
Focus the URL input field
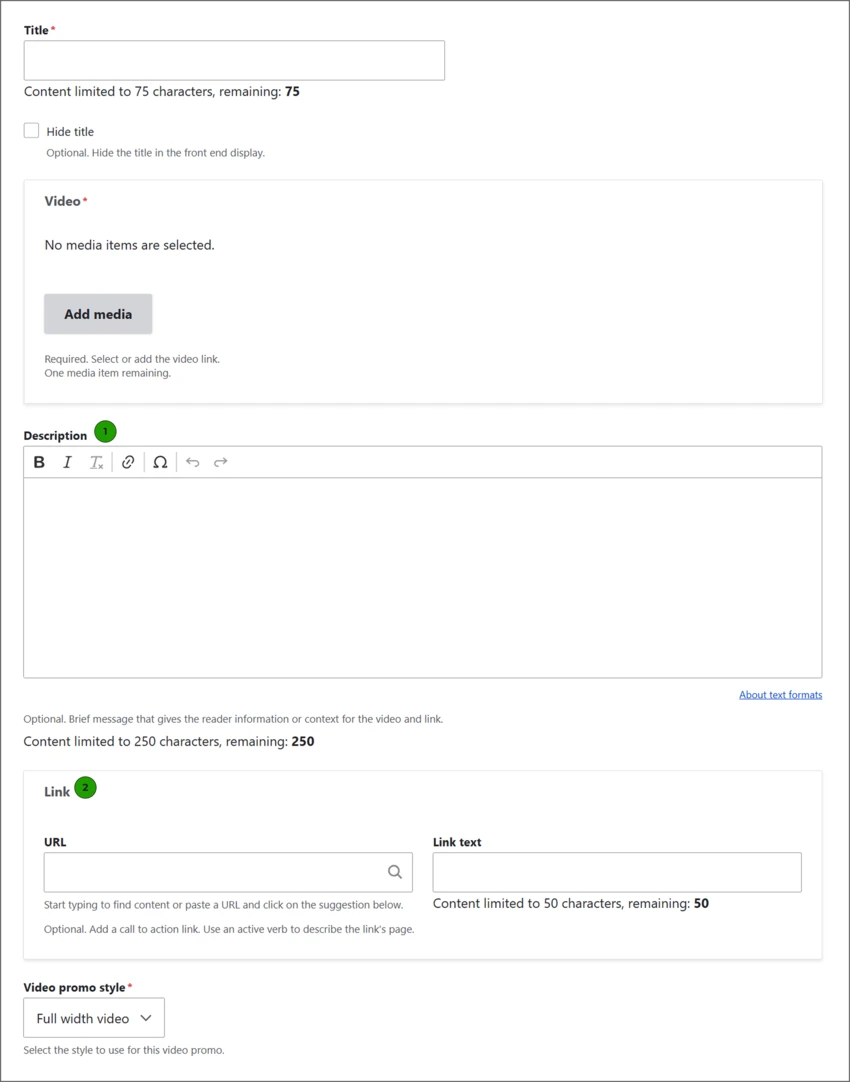click(x=228, y=872)
